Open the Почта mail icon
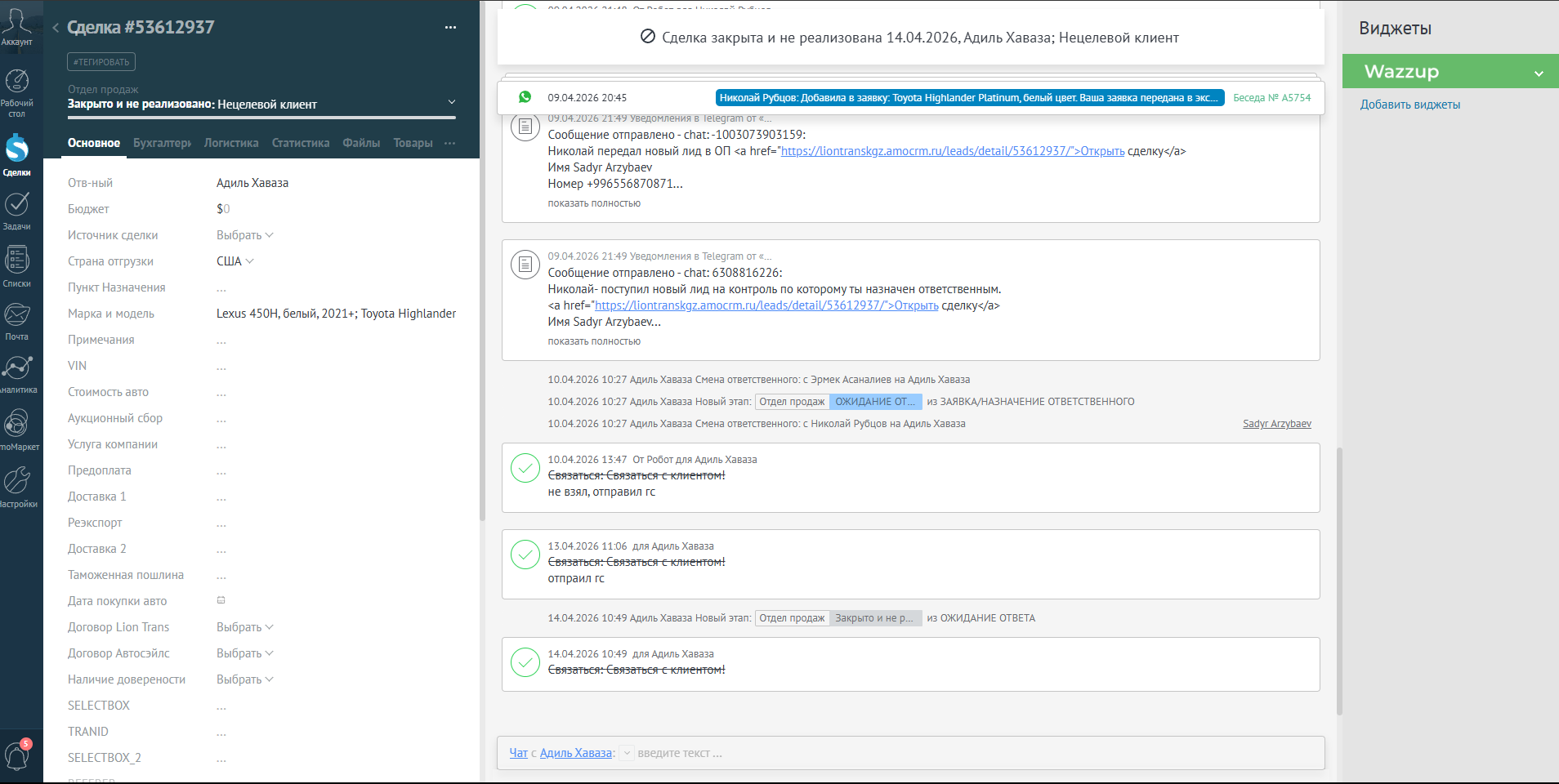The width and height of the screenshot is (1559, 784). pos(16,321)
